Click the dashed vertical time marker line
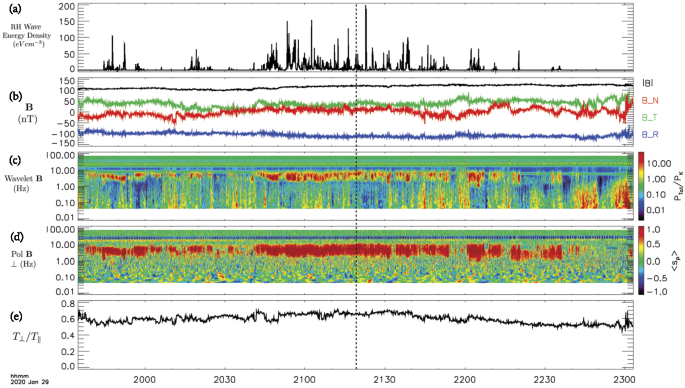Screen dimensions: 685x388 coord(356,188)
